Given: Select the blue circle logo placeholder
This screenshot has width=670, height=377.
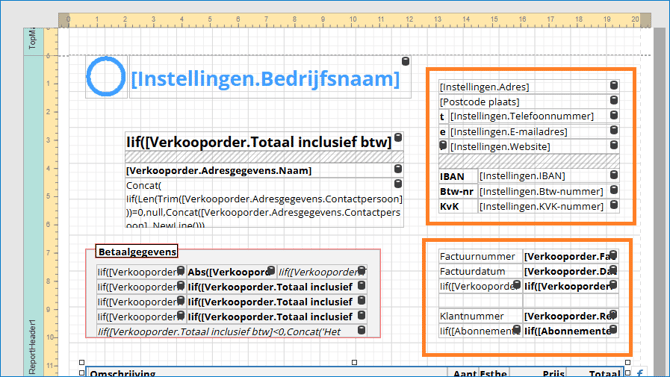Looking at the screenshot, I should tap(106, 77).
